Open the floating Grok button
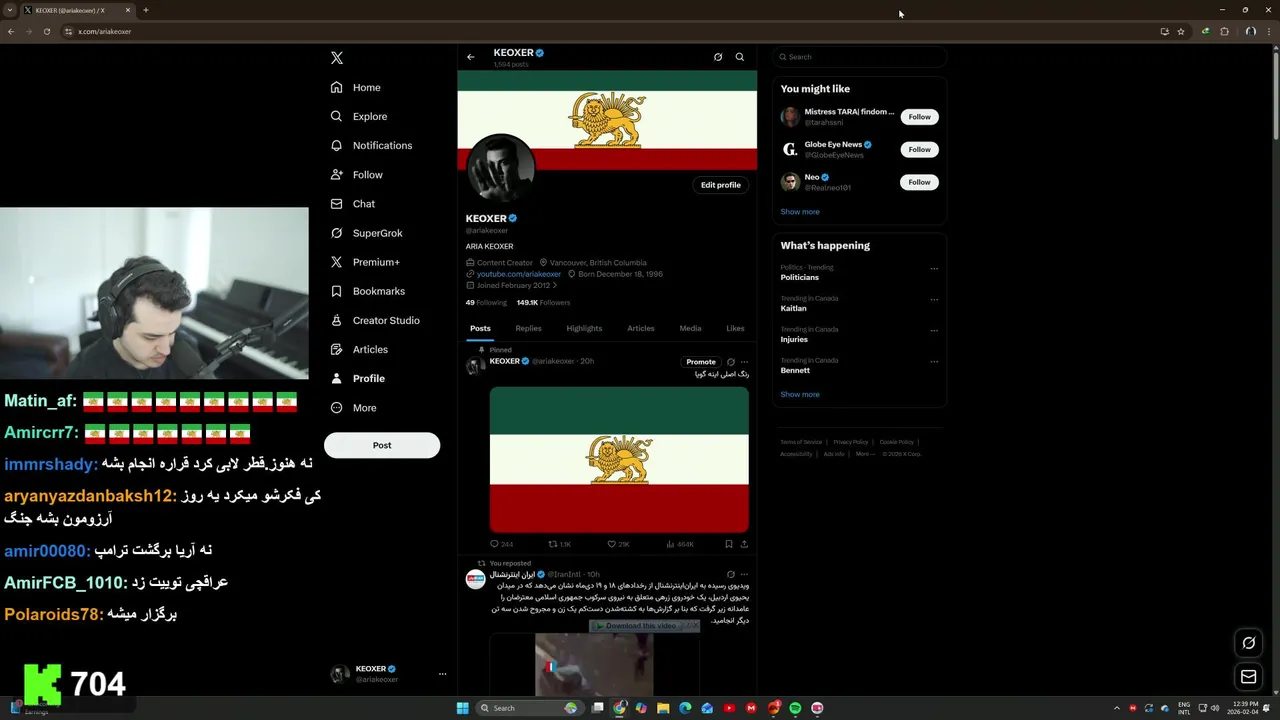 [x=1249, y=643]
